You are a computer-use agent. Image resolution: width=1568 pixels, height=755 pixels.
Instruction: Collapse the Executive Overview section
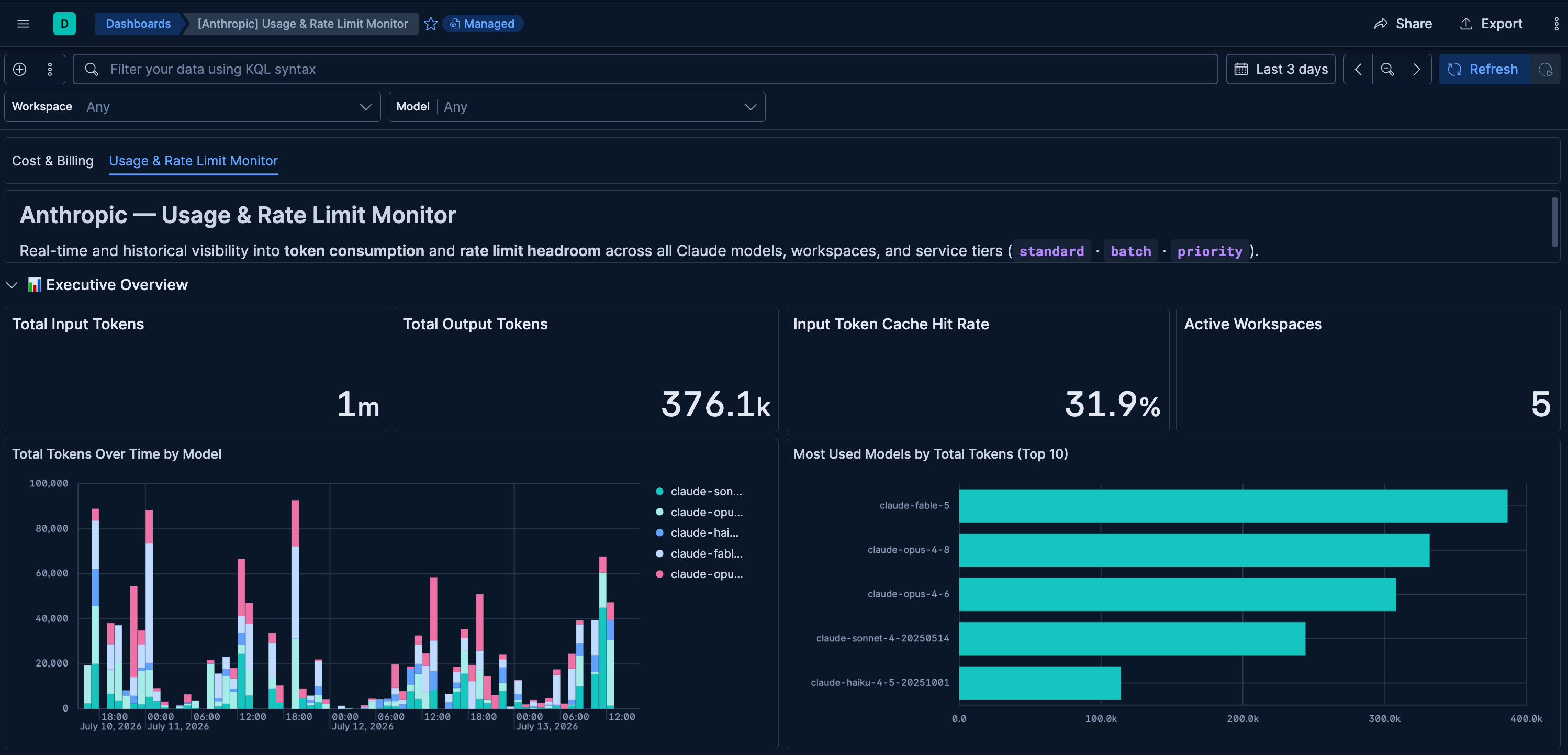click(12, 285)
